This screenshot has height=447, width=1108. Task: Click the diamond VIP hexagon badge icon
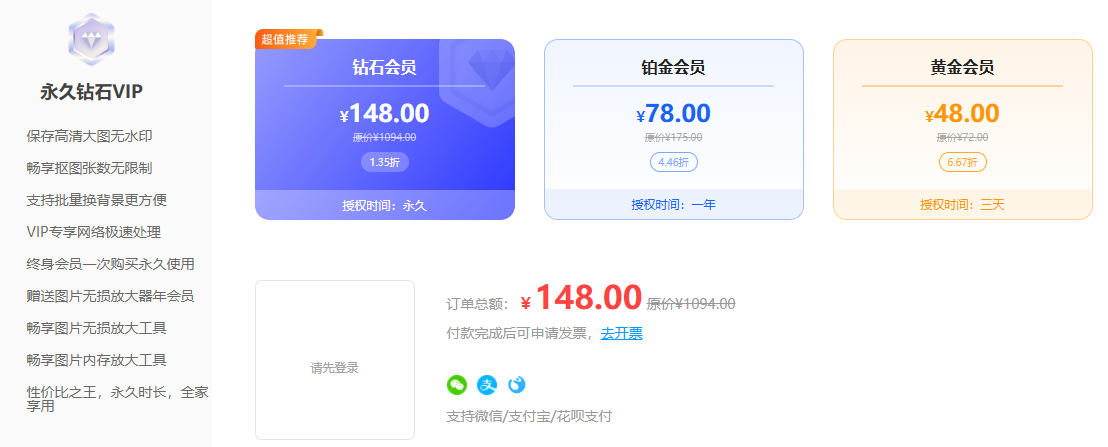click(x=91, y=40)
